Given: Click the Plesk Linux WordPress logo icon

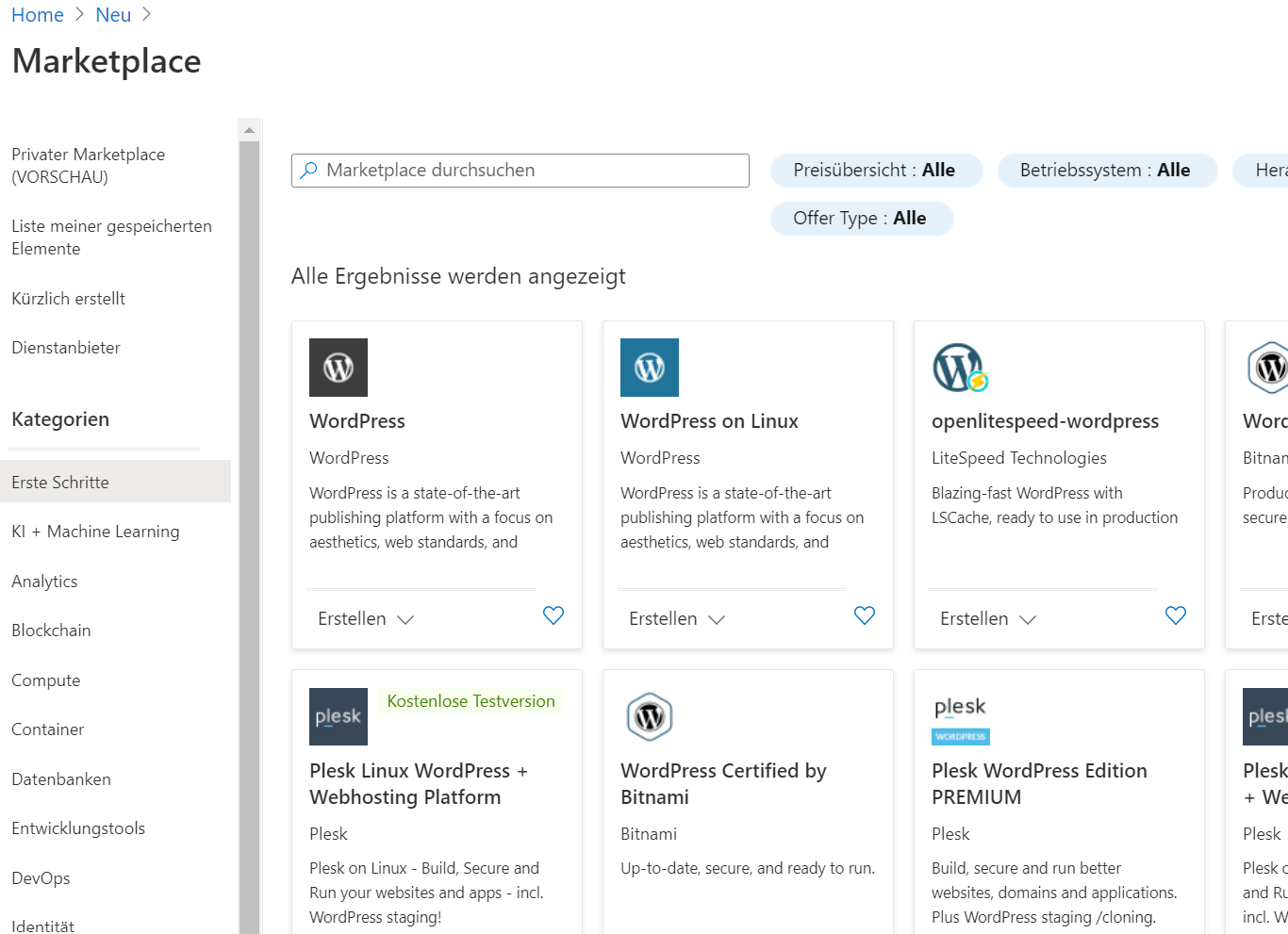Looking at the screenshot, I should [x=339, y=716].
